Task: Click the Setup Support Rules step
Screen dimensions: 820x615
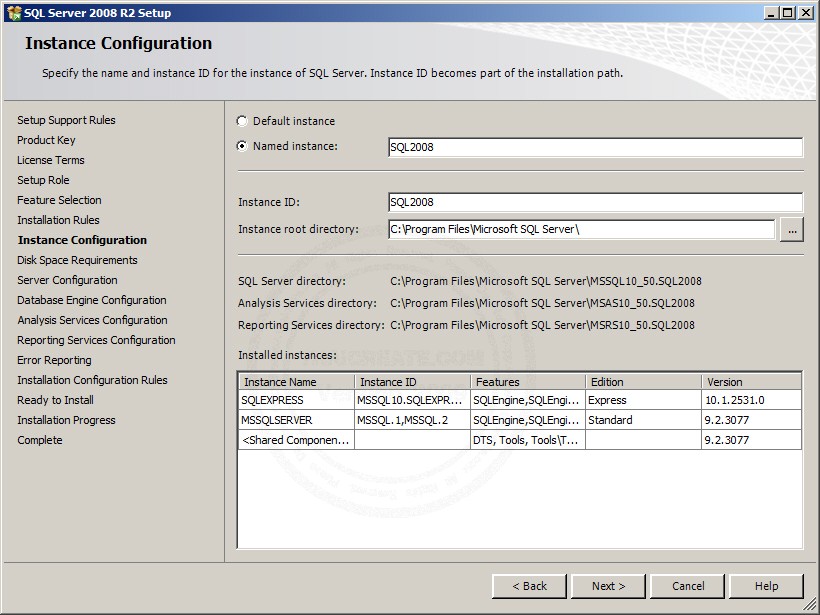Action: (66, 120)
